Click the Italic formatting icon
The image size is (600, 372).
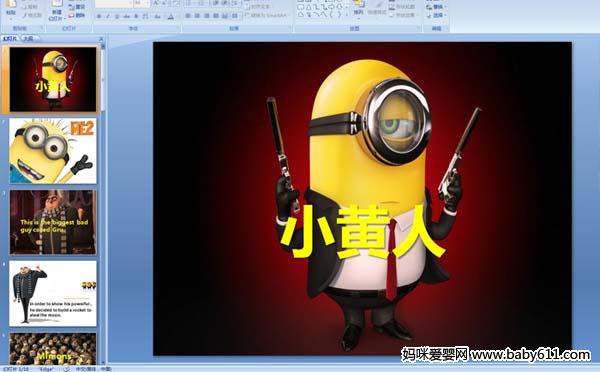tap(108, 16)
